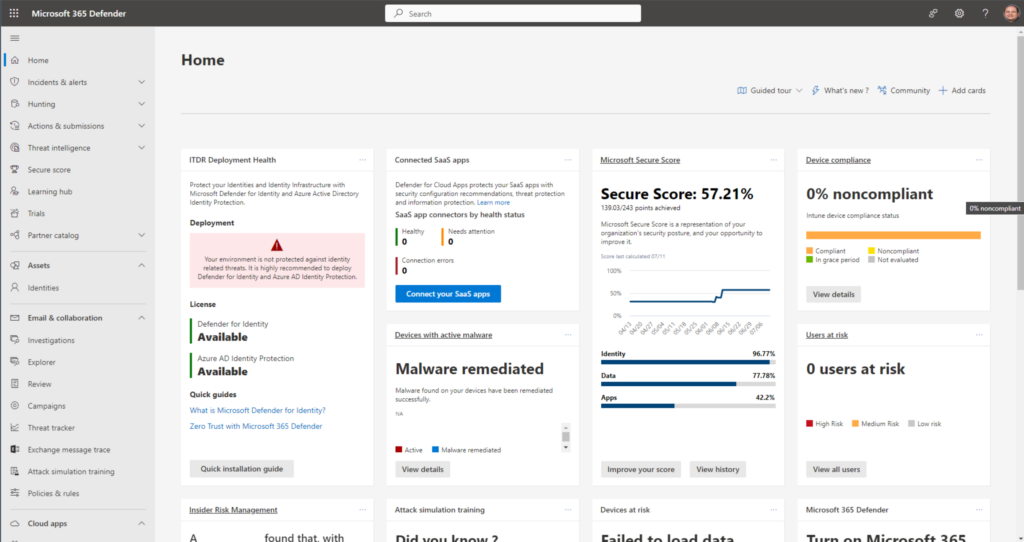Click the Exchange message trace icon
Image resolution: width=1024 pixels, height=542 pixels.
click(14, 449)
